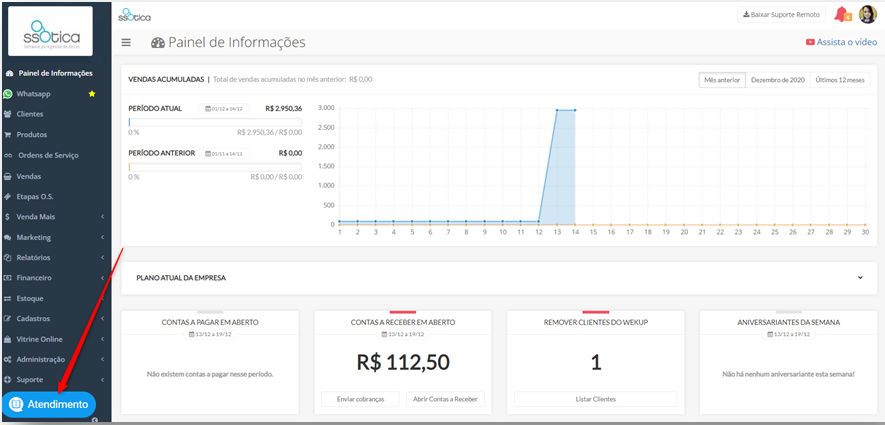Click Contas a Receber date range badge
The width and height of the screenshot is (885, 425).
(x=403, y=334)
